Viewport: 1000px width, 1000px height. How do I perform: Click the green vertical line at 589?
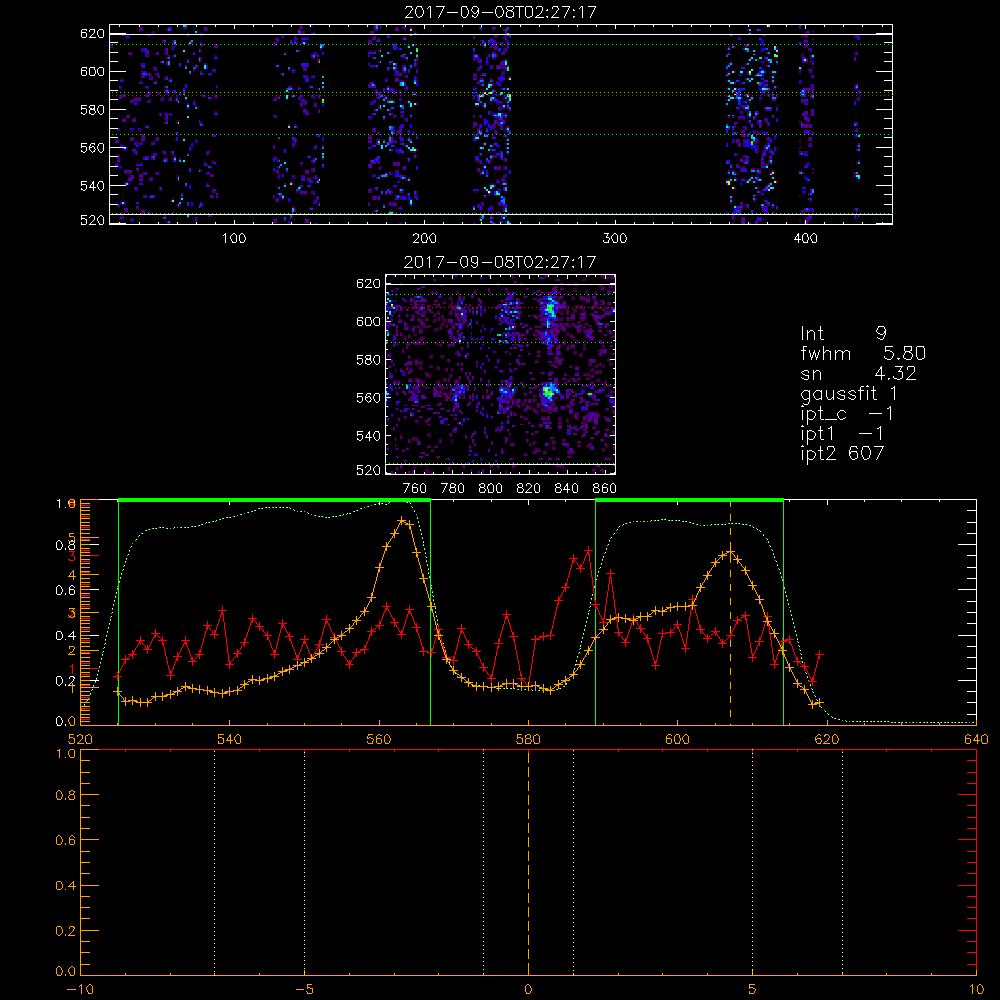[595, 612]
